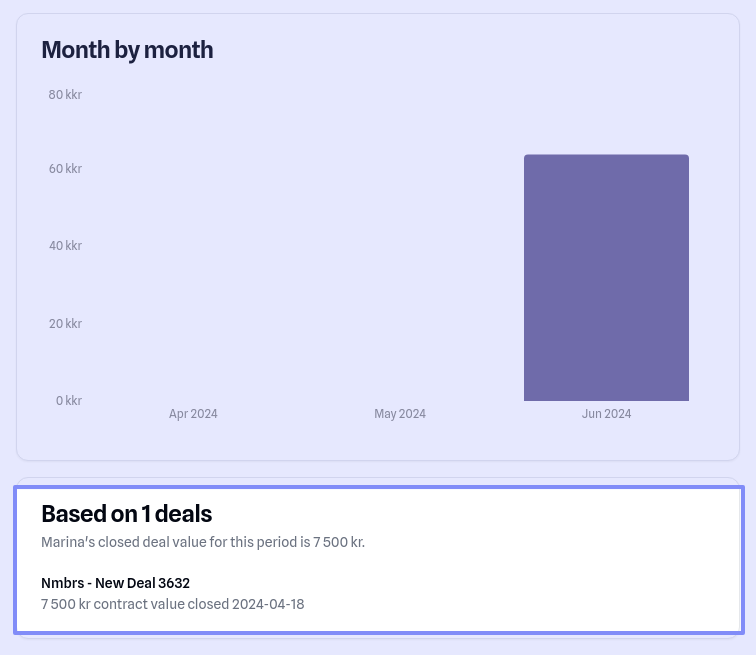This screenshot has height=655, width=756.
Task: Select the May 2024 axis label
Action: (x=400, y=414)
